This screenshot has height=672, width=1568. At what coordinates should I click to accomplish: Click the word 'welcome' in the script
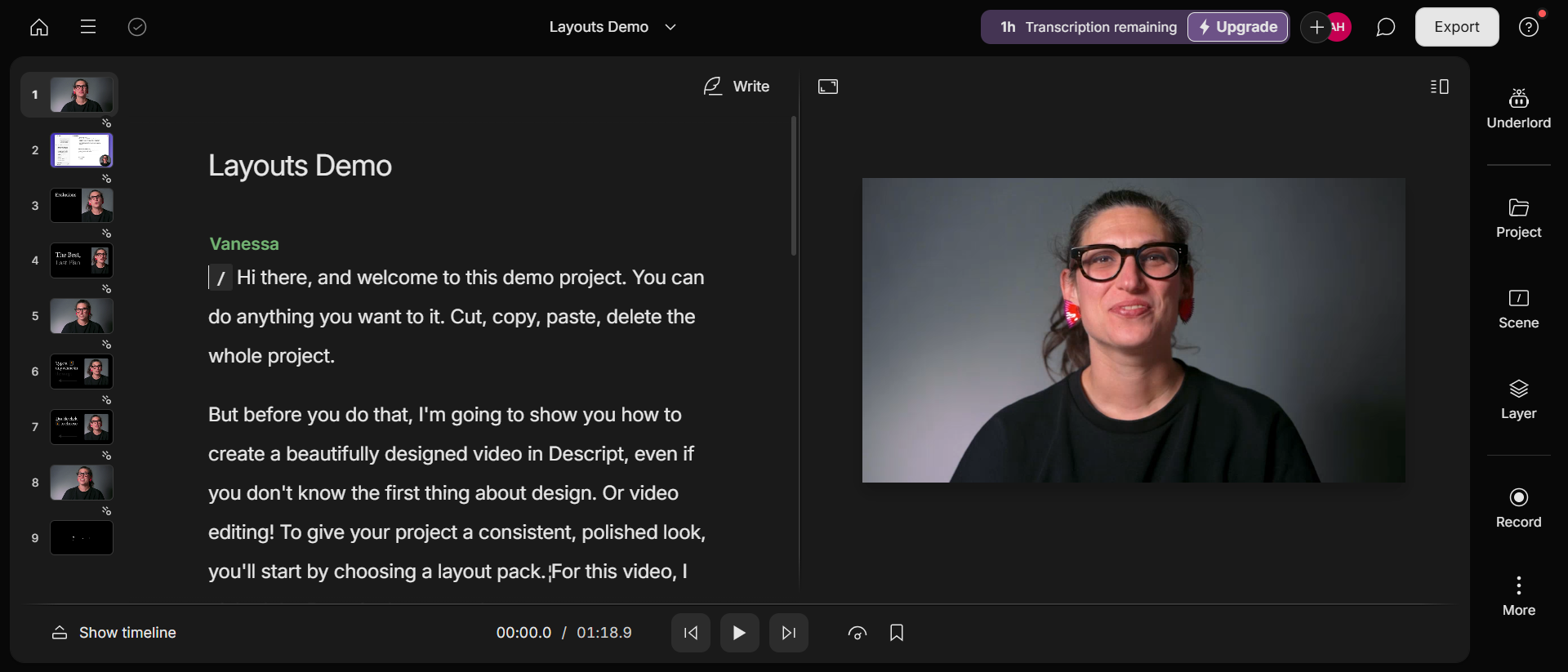pyautogui.click(x=397, y=278)
